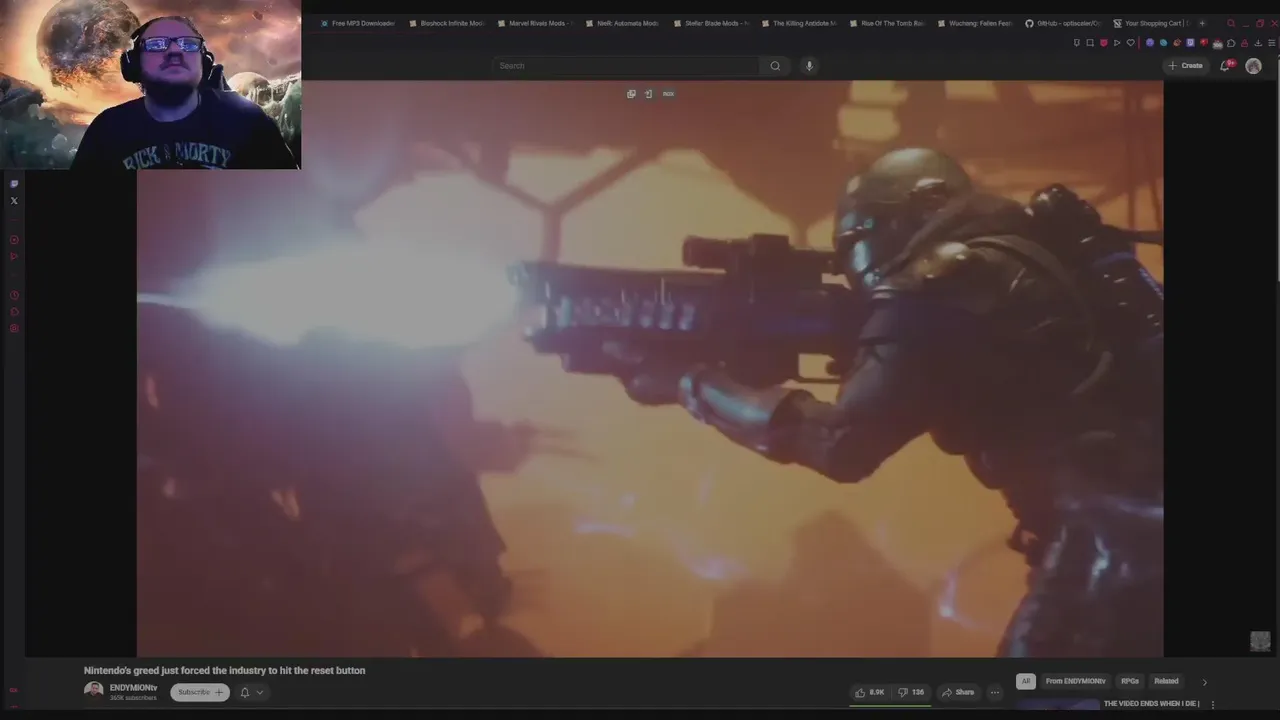Dislike the video (136 thumbs down)
This screenshot has height=720, width=1280.
click(911, 692)
